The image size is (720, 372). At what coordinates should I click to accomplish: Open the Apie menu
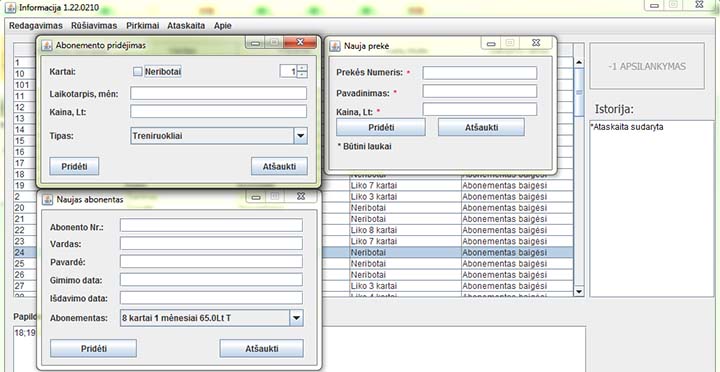[x=223, y=26]
